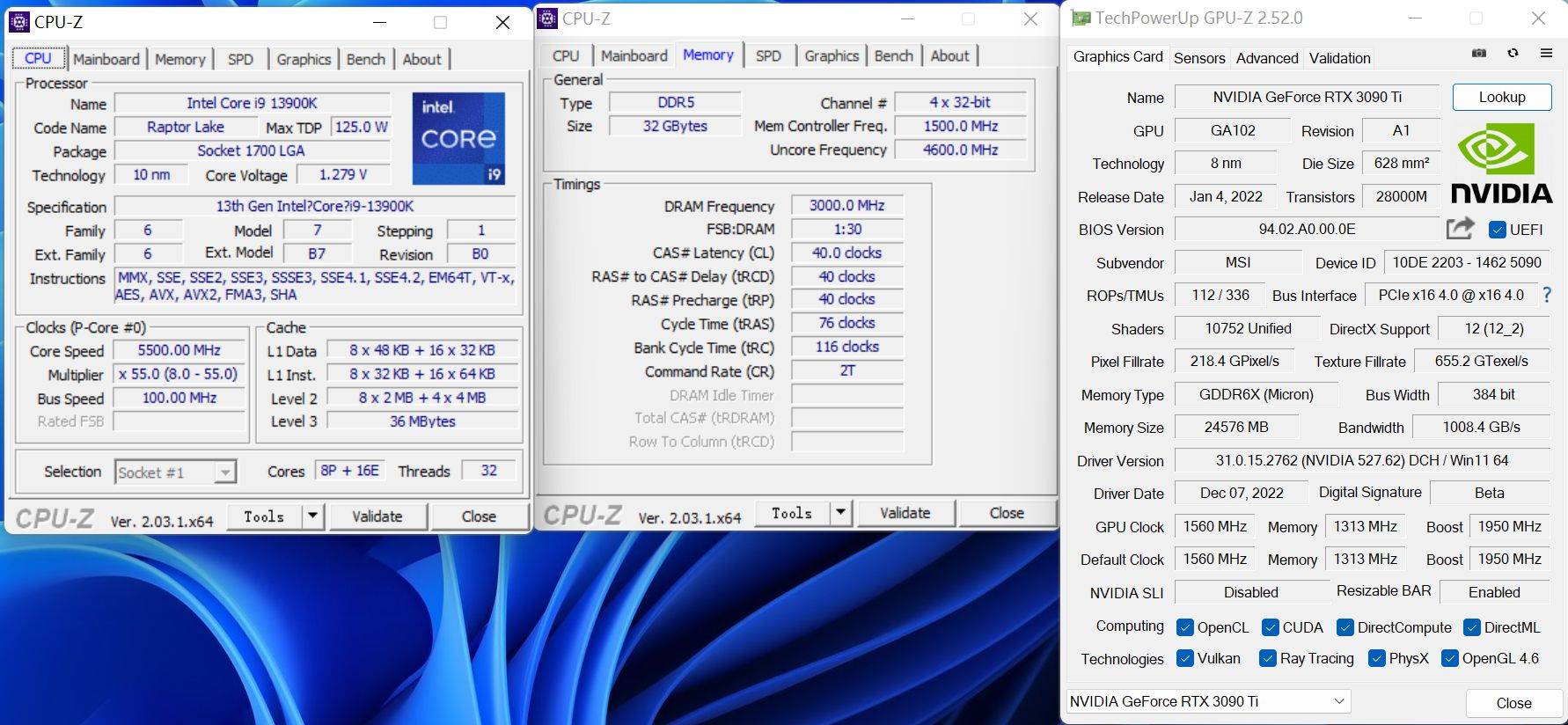Open Tools dropdown arrow in CPU window
Viewport: 1568px width, 725px height.
coord(312,516)
